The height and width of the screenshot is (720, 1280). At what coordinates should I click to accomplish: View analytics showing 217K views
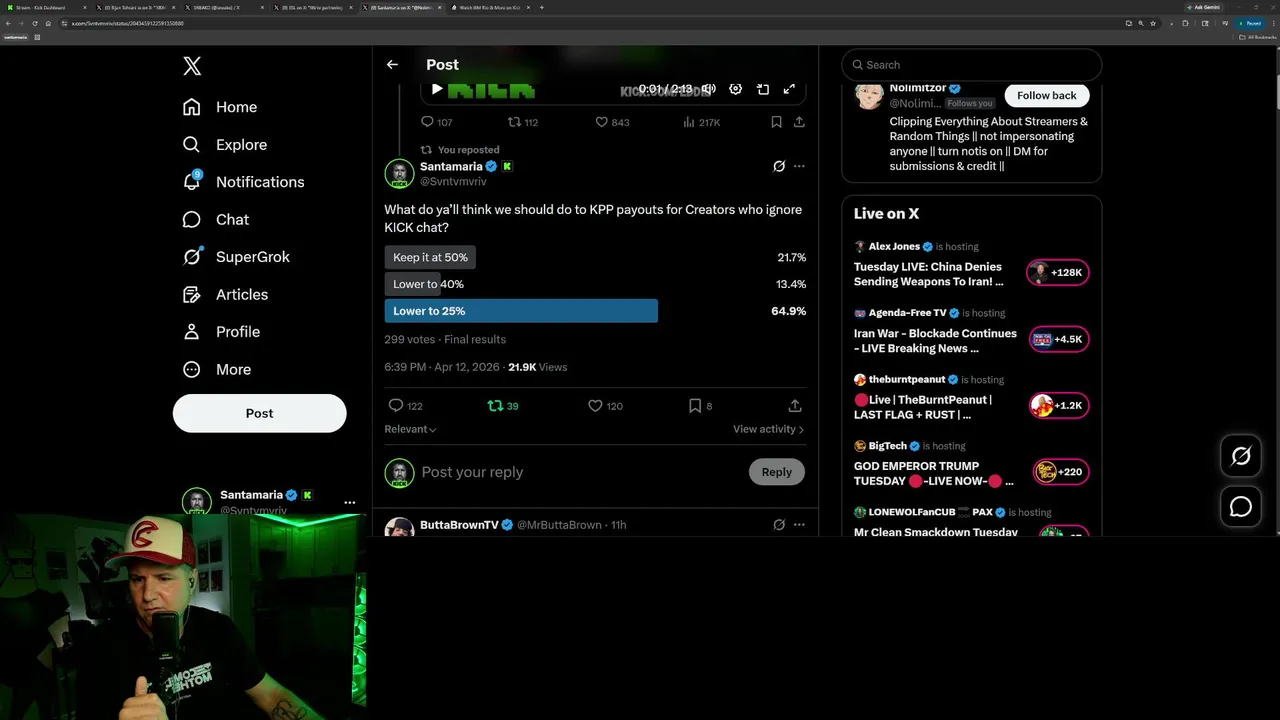click(701, 122)
